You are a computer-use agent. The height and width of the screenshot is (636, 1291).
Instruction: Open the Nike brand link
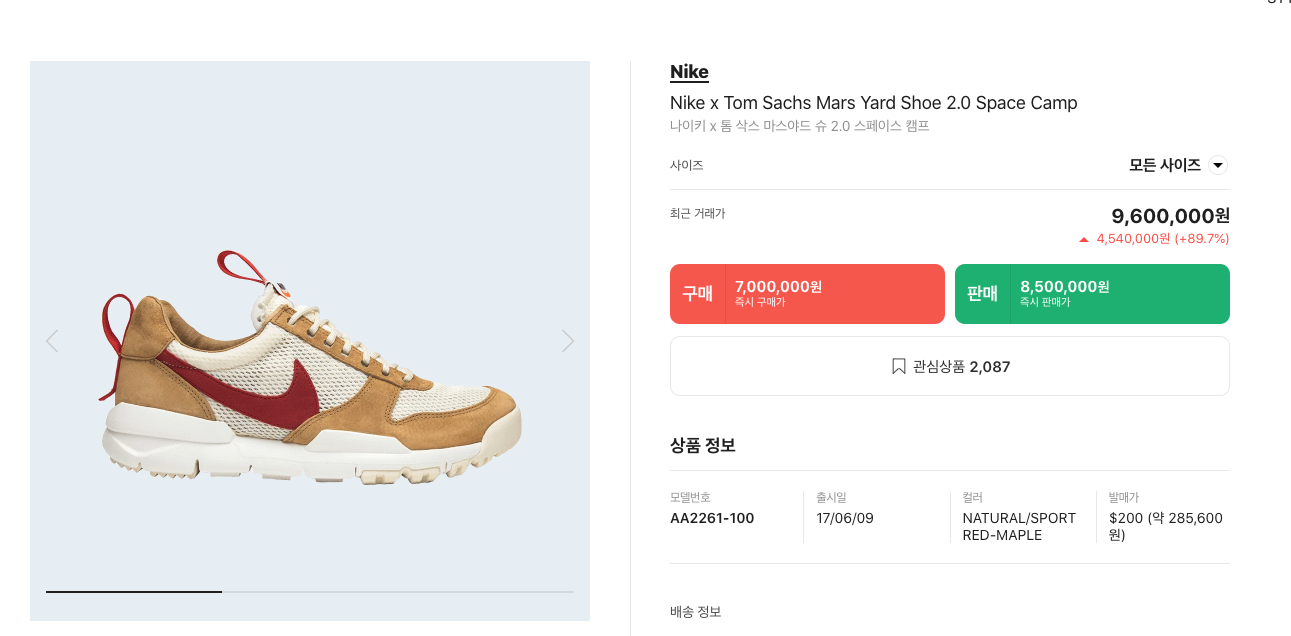tap(689, 72)
